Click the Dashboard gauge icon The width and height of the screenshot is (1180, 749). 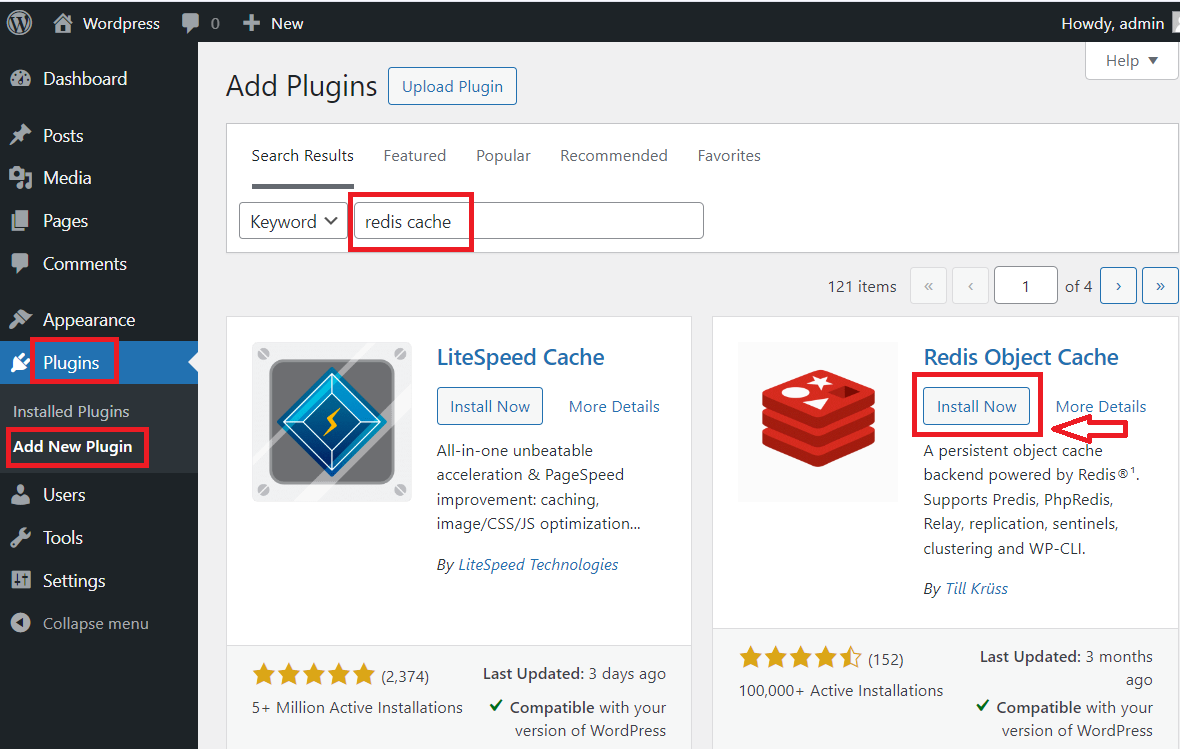click(x=20, y=78)
